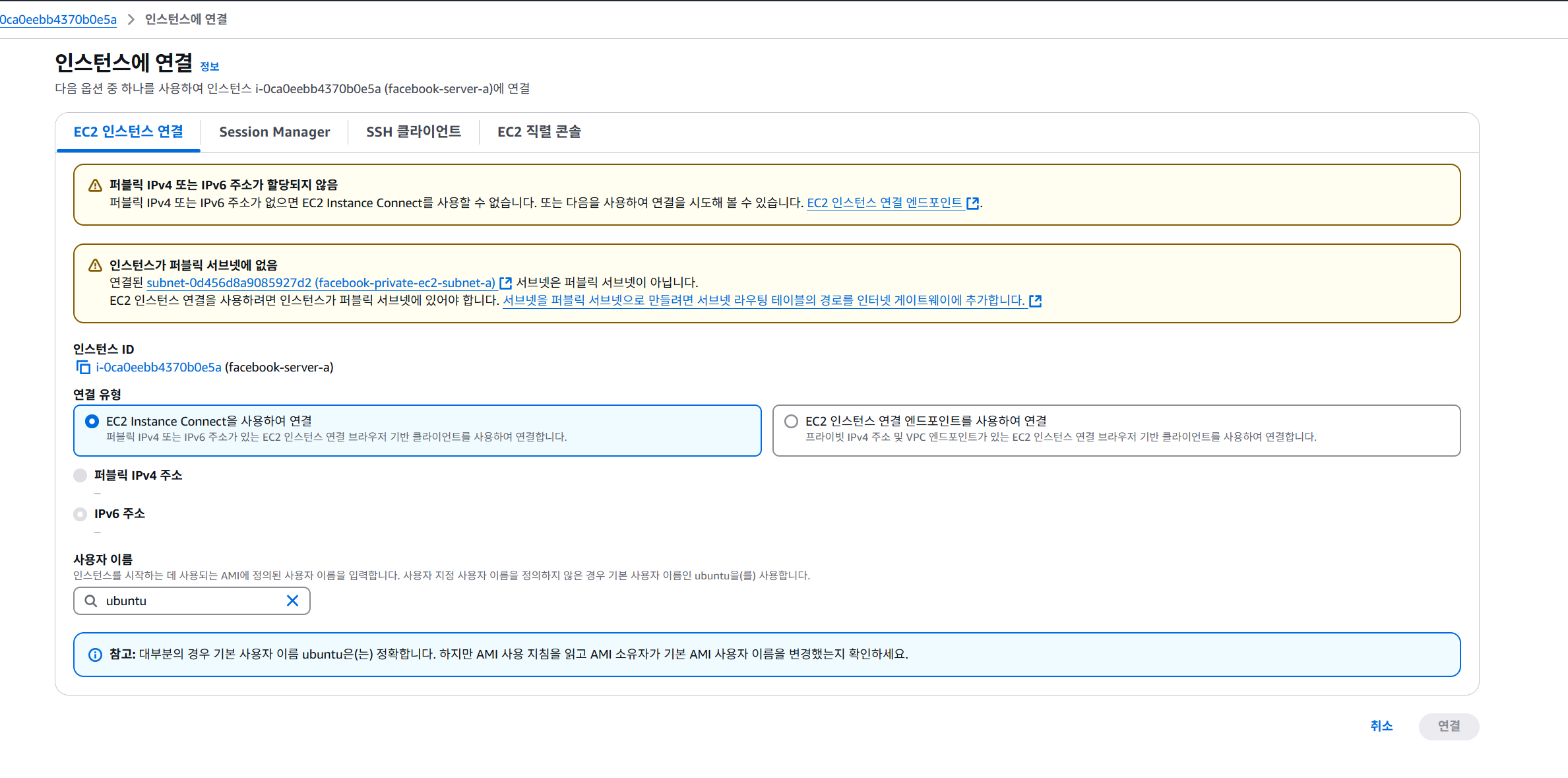Select the IPv6 주소 radio button

click(80, 514)
